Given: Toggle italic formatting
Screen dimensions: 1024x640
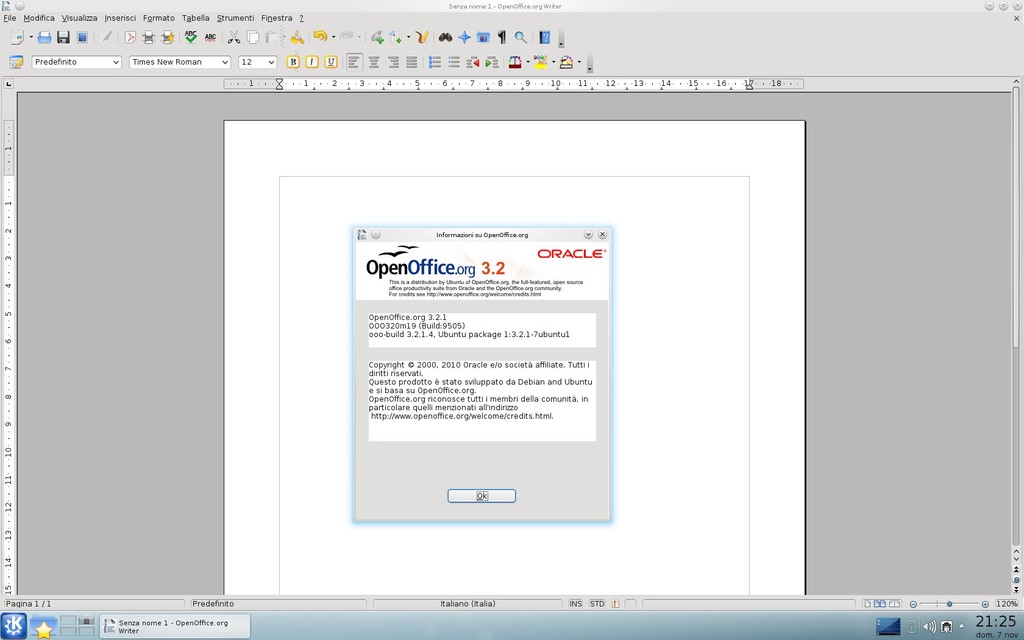Looking at the screenshot, I should 310,61.
